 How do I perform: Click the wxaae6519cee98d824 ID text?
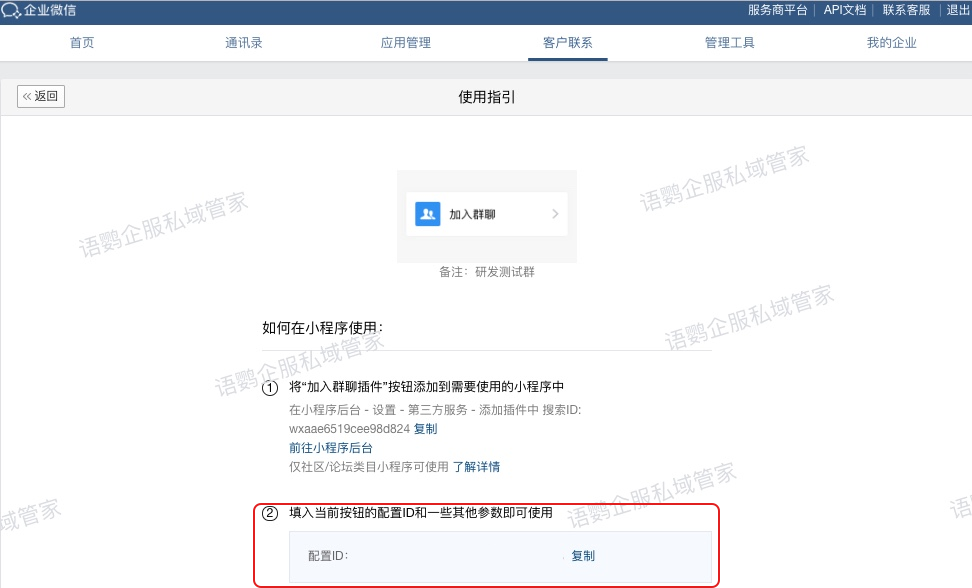coord(349,429)
